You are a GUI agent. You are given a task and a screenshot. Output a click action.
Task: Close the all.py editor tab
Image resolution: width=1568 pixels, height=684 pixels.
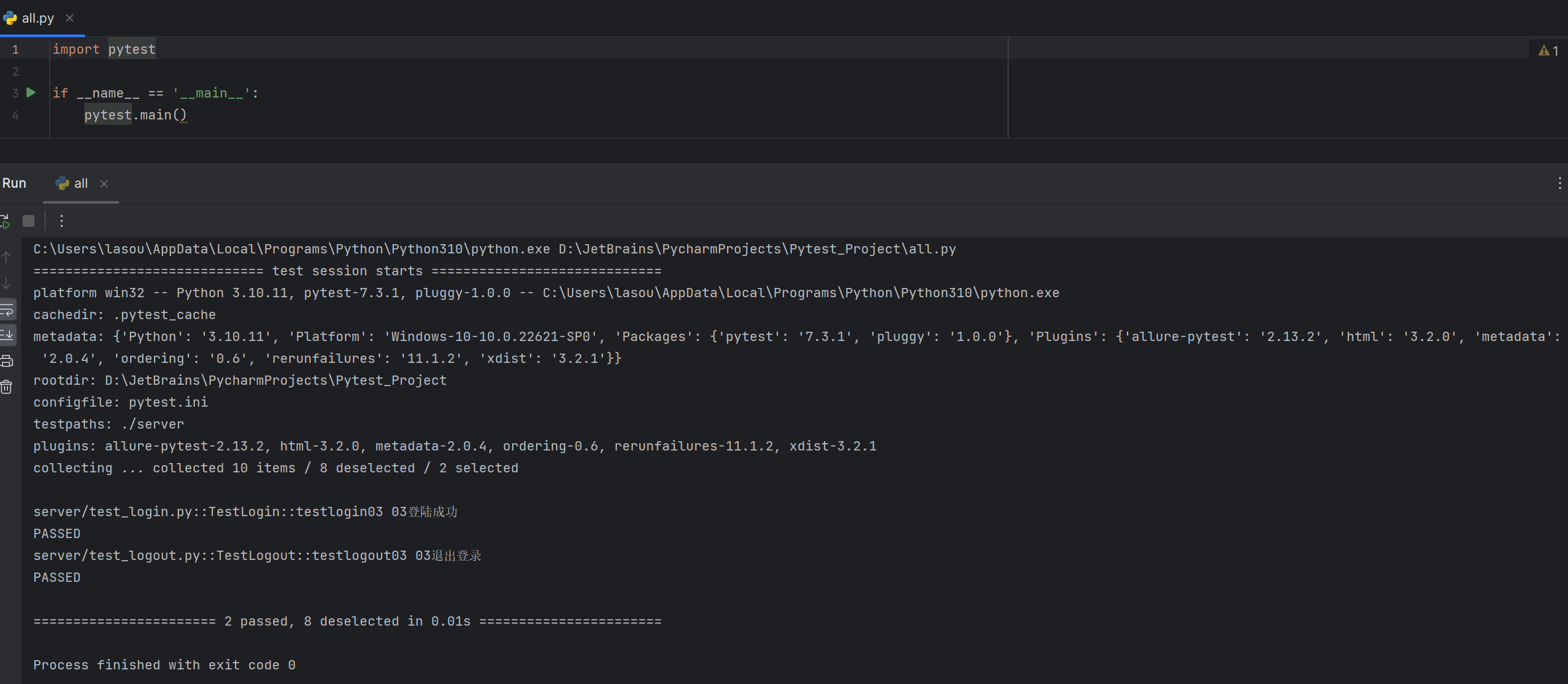(x=70, y=18)
